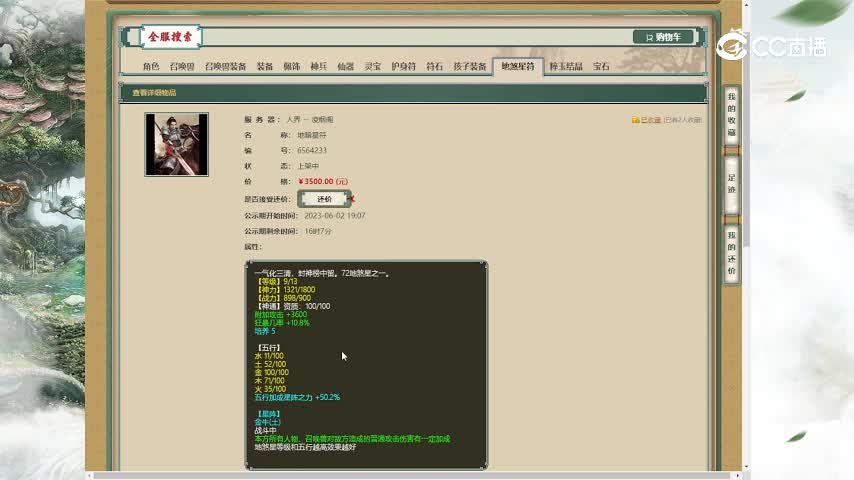Open the 购物车 shopping cart

663,37
